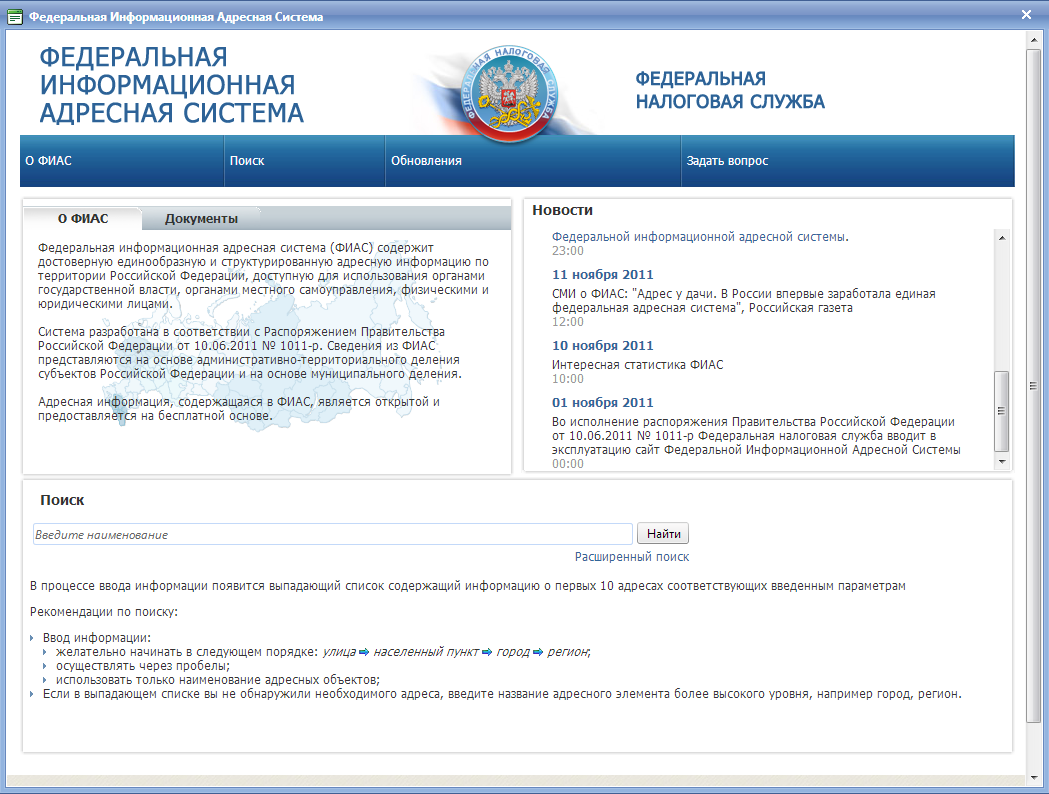Click the 'использовать только наименование адресных объектов;' item

(x=217, y=680)
